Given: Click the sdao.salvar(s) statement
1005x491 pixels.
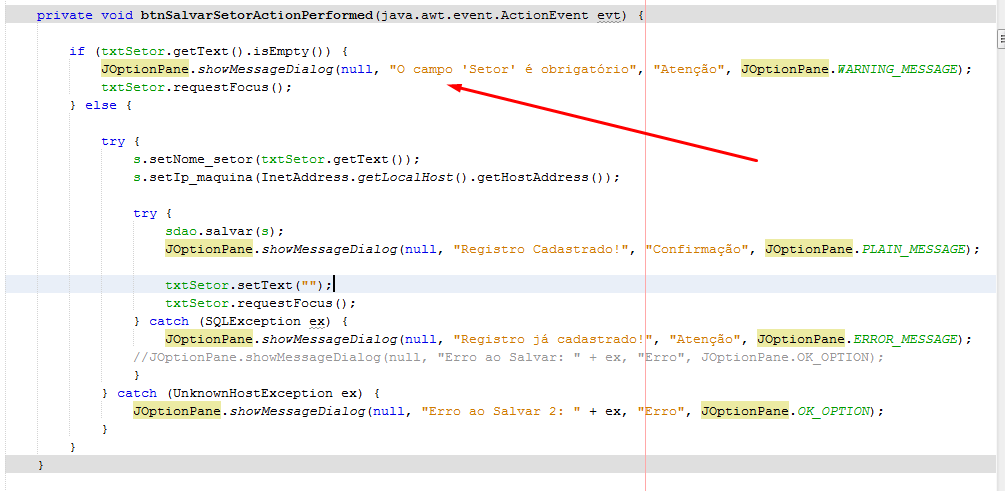Looking at the screenshot, I should pyautogui.click(x=224, y=231).
